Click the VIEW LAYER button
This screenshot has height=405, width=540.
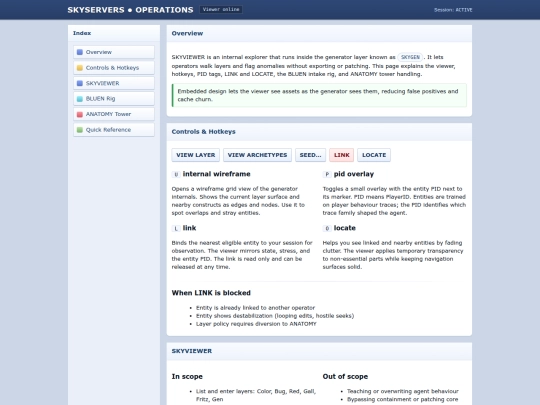pos(196,155)
